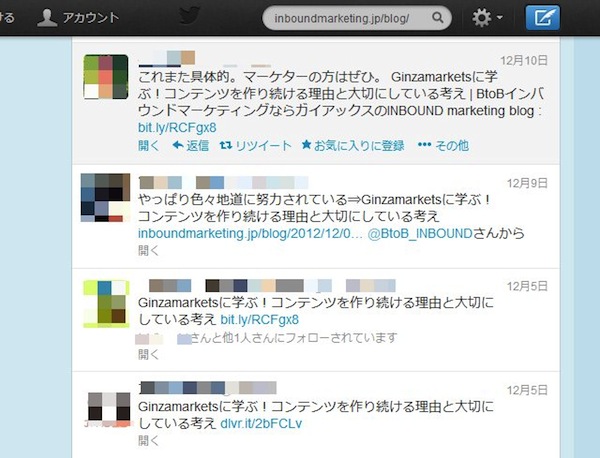Screen dimensions: 600x458
Task: Open the settings gear dropdown
Action: pyautogui.click(x=487, y=18)
